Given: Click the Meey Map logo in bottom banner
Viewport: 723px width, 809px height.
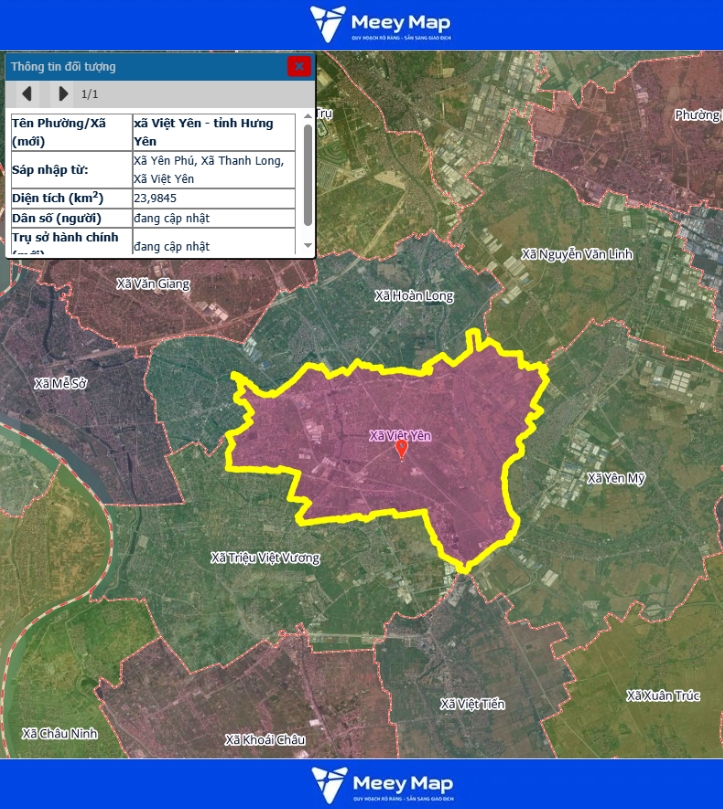Looking at the screenshot, I should [x=381, y=785].
